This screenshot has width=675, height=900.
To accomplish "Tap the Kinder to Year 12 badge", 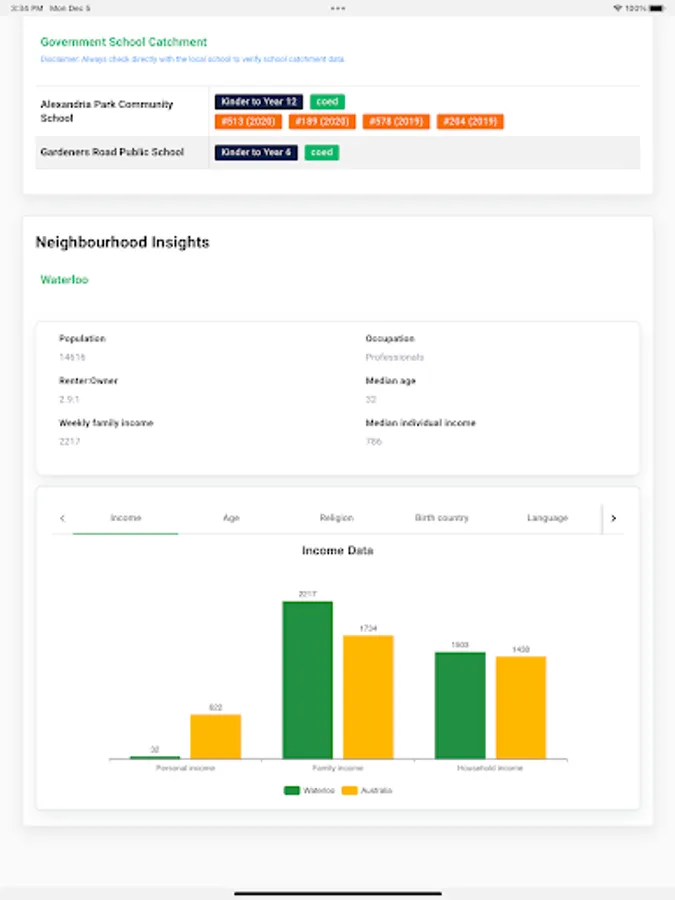I will coord(258,102).
